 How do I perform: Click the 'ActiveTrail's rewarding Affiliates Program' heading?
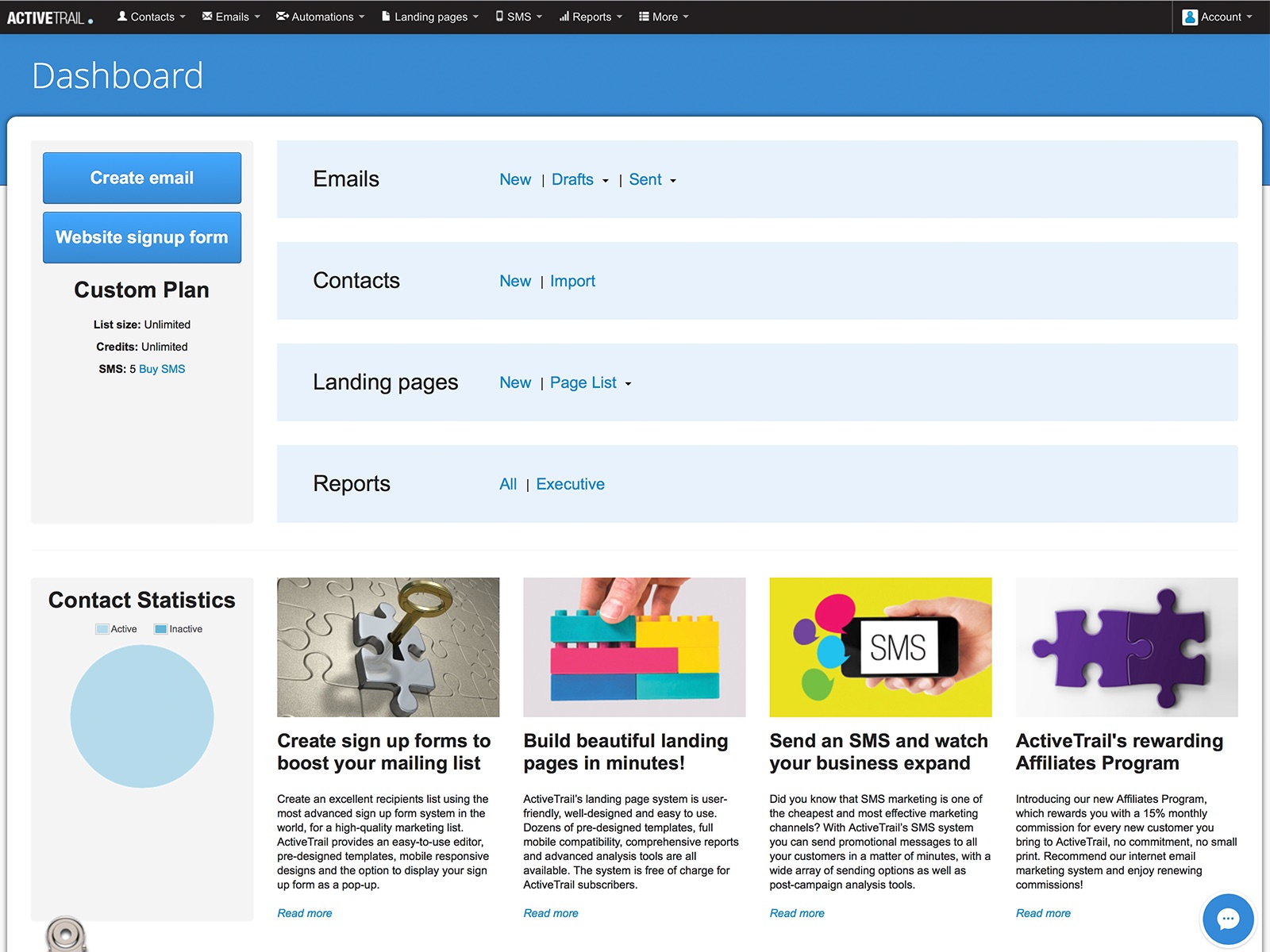[x=1119, y=752]
